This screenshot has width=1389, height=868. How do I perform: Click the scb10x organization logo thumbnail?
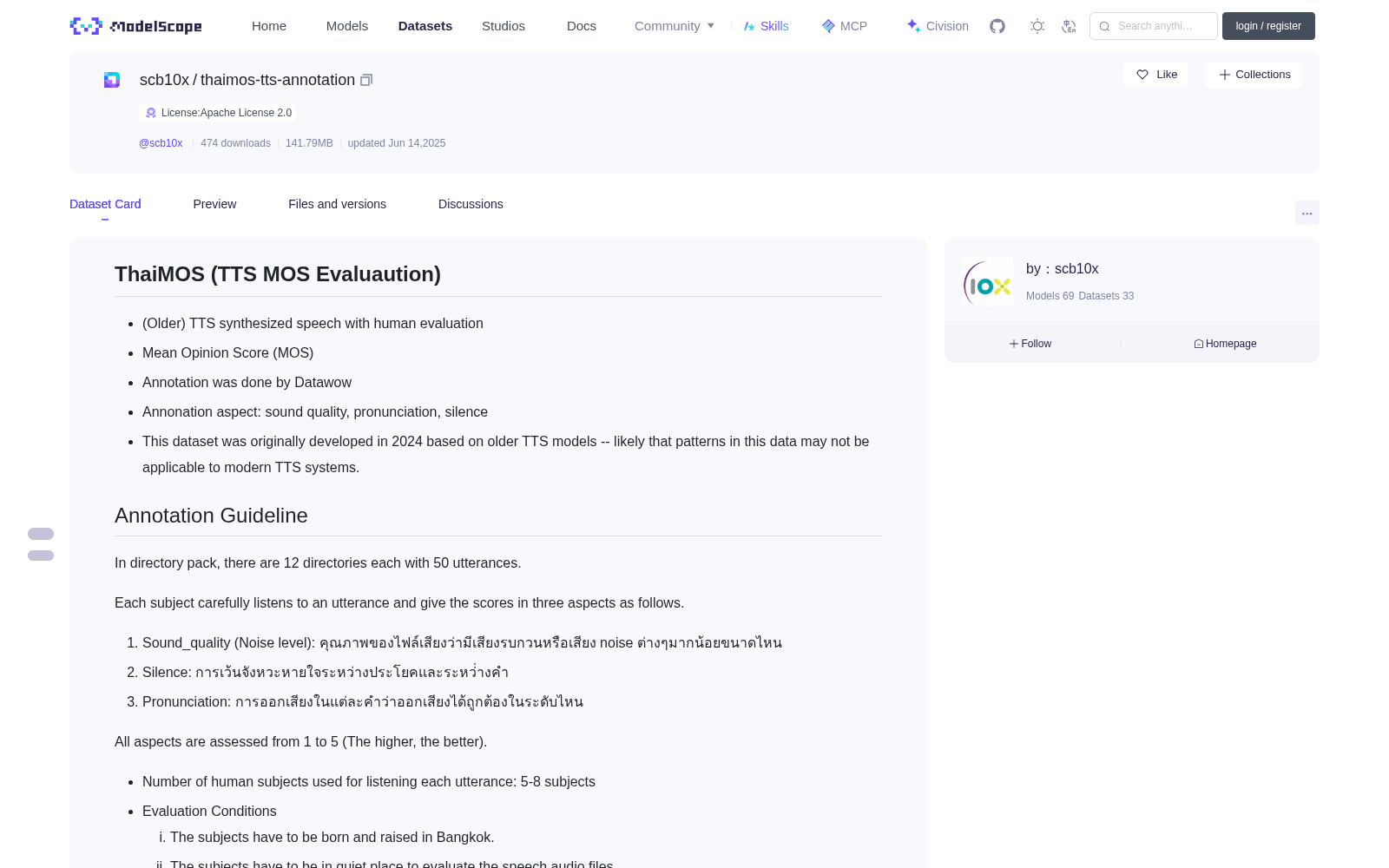(988, 281)
